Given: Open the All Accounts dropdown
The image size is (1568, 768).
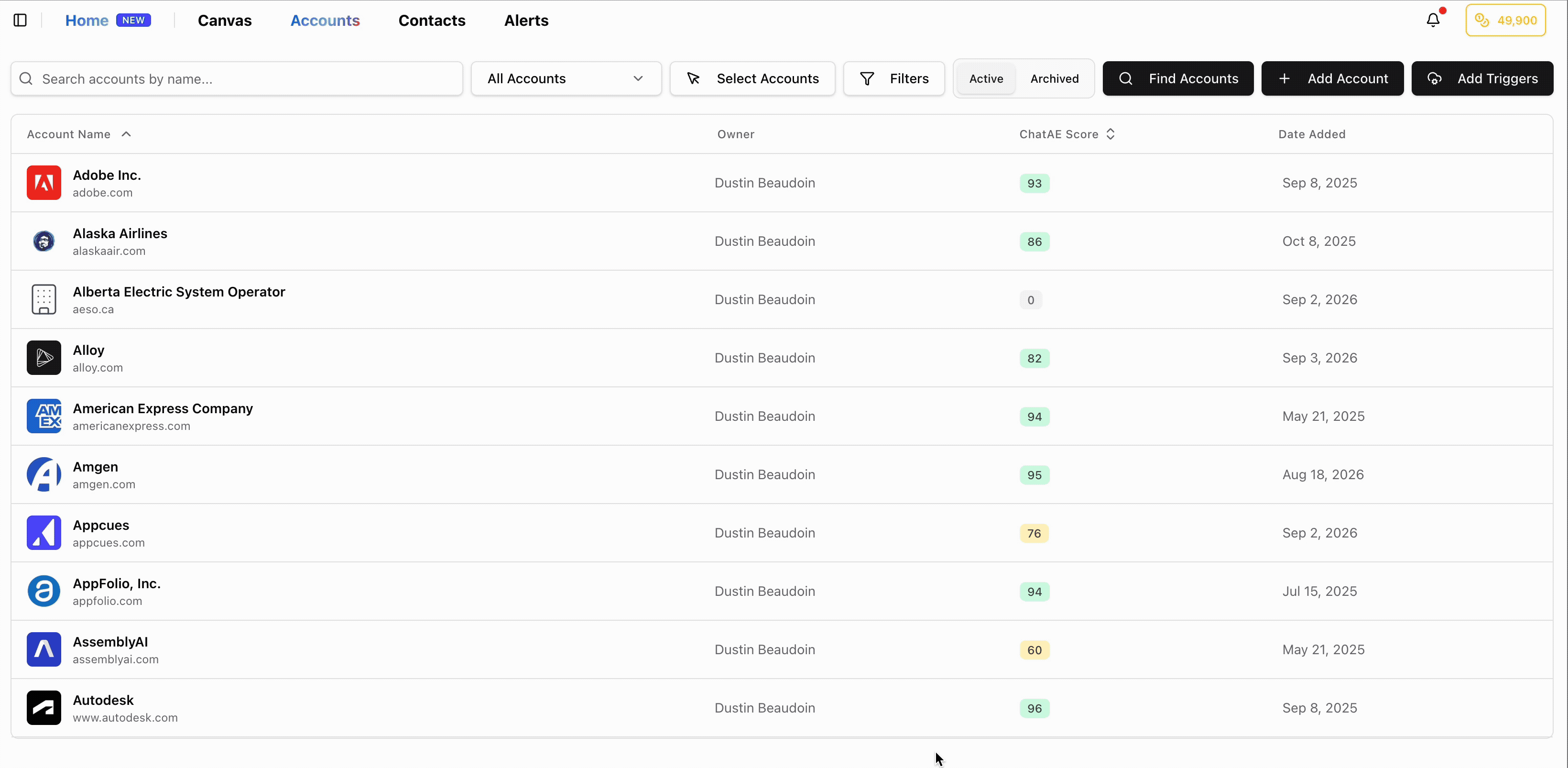Looking at the screenshot, I should coord(566,78).
